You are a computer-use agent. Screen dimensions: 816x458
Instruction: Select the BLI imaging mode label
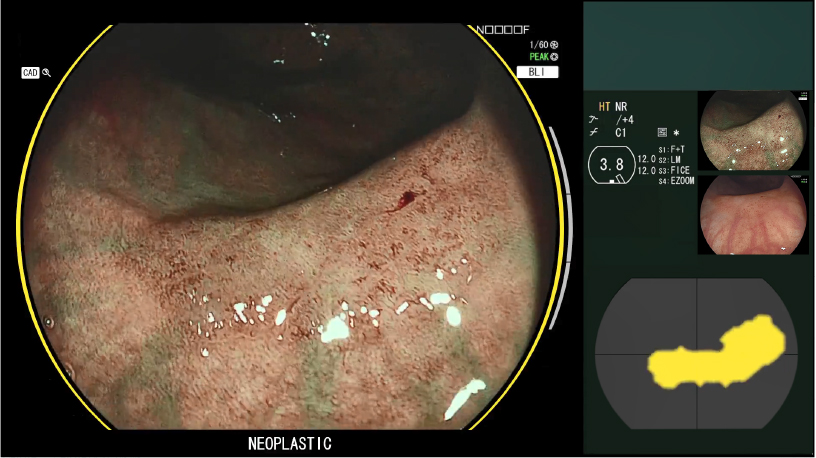538,72
